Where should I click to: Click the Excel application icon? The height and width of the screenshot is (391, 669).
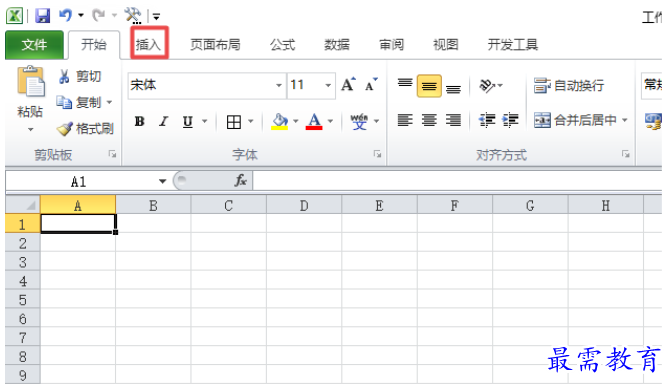click(15, 16)
